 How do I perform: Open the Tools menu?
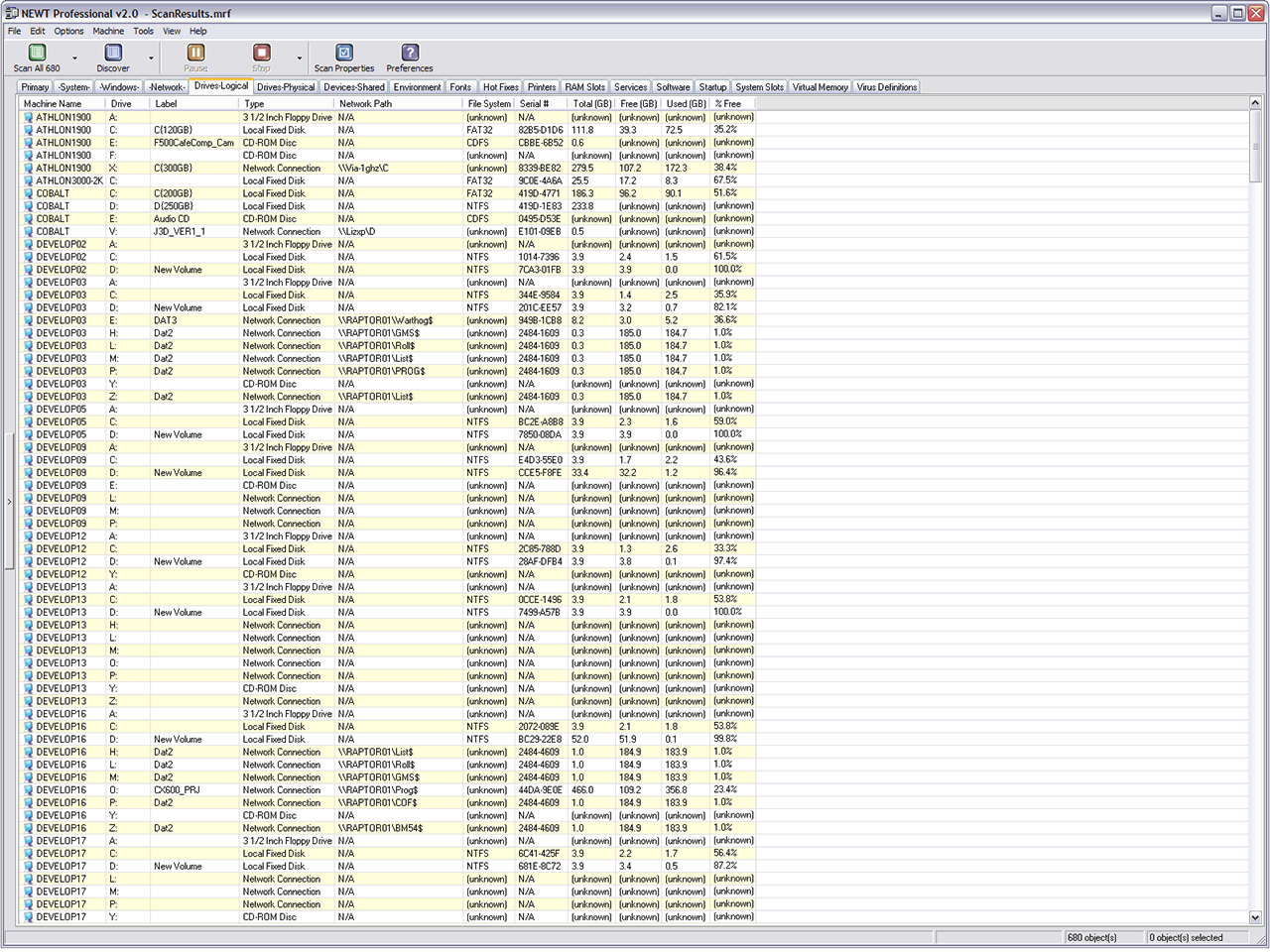(x=144, y=31)
